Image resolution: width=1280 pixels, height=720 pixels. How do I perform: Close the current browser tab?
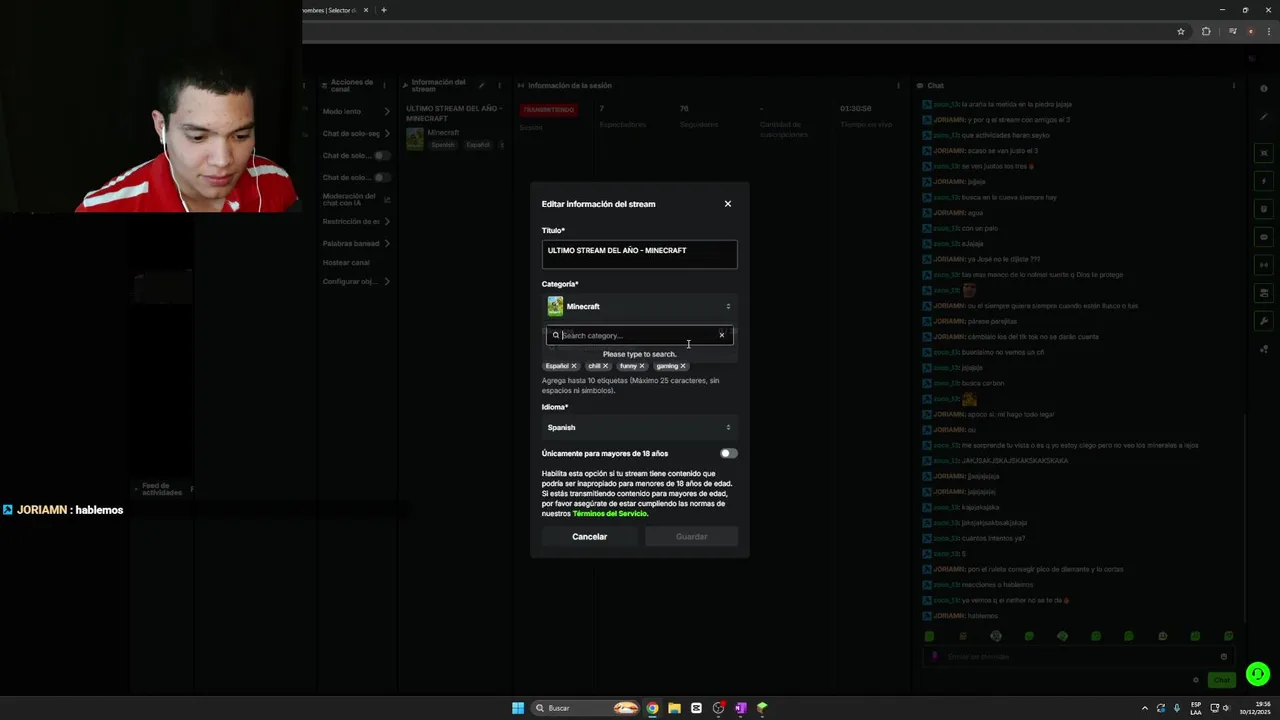(x=366, y=10)
